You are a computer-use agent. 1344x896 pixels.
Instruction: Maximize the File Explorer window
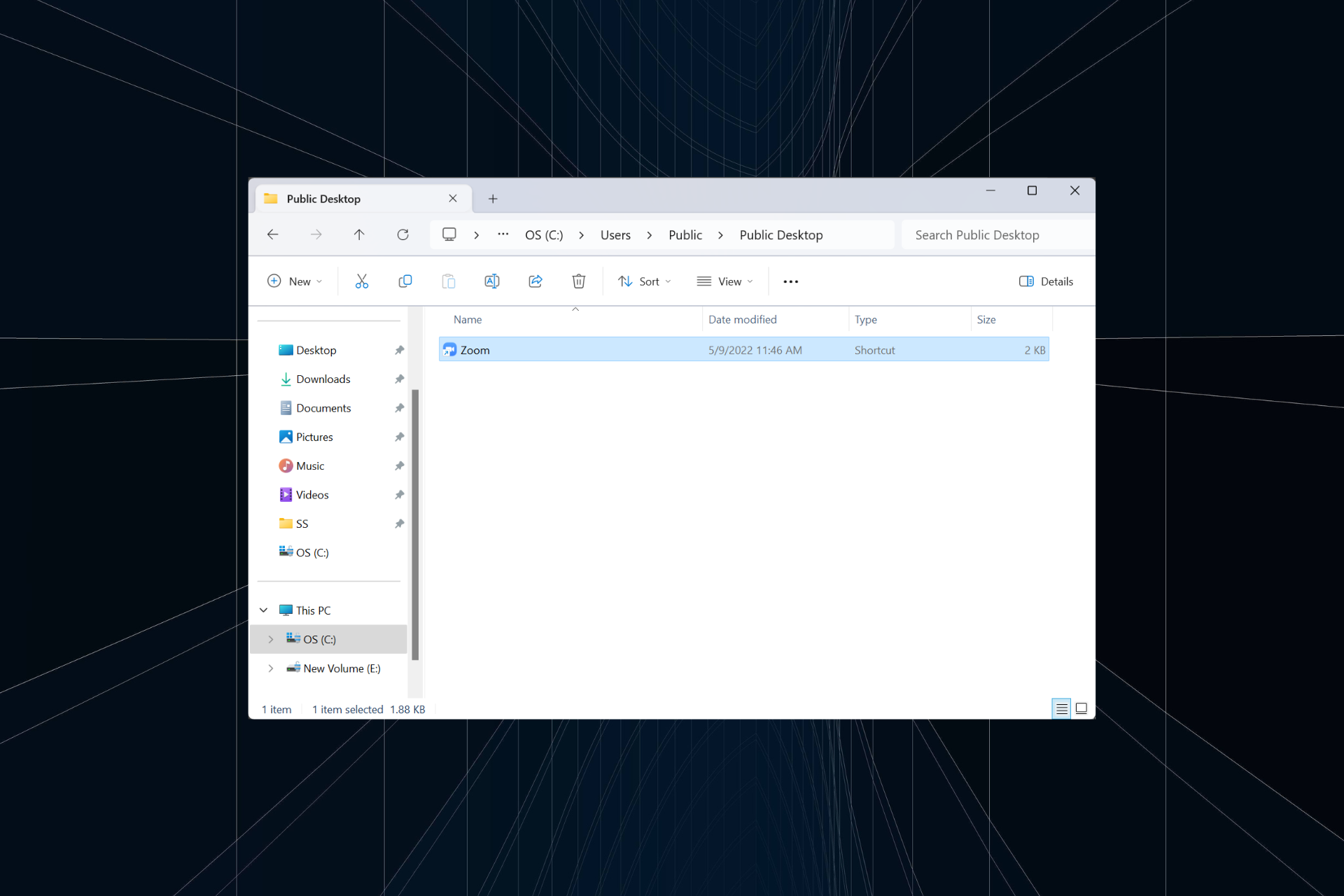point(1032,190)
